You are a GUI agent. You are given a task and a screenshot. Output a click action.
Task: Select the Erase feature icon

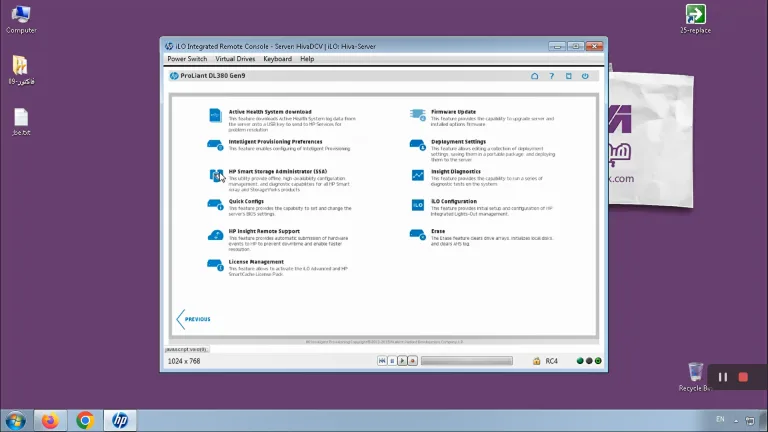[x=417, y=235]
